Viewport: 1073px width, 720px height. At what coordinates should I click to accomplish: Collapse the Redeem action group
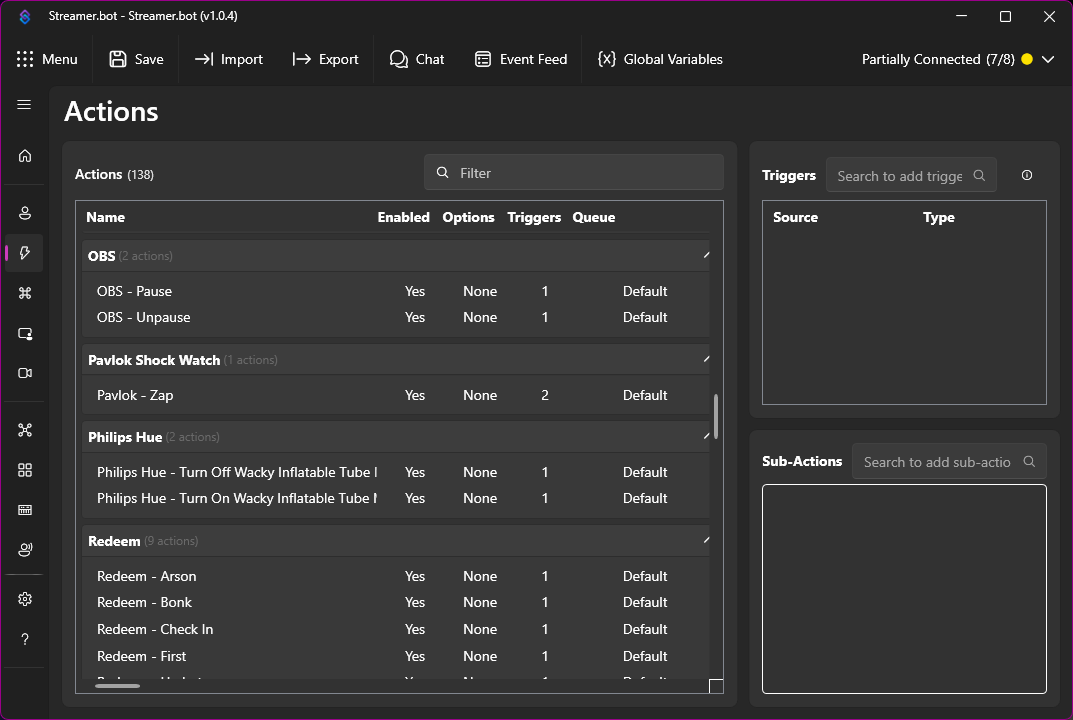tap(706, 541)
